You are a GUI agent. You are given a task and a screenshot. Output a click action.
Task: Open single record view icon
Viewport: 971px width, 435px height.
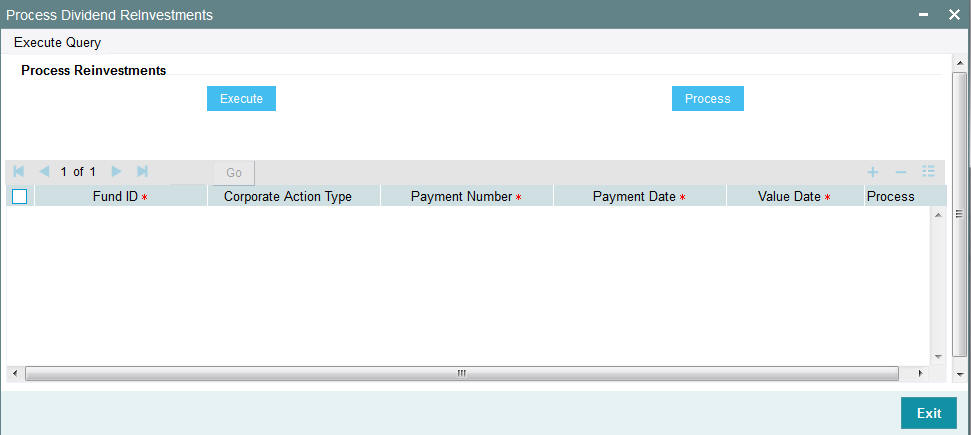tap(928, 172)
